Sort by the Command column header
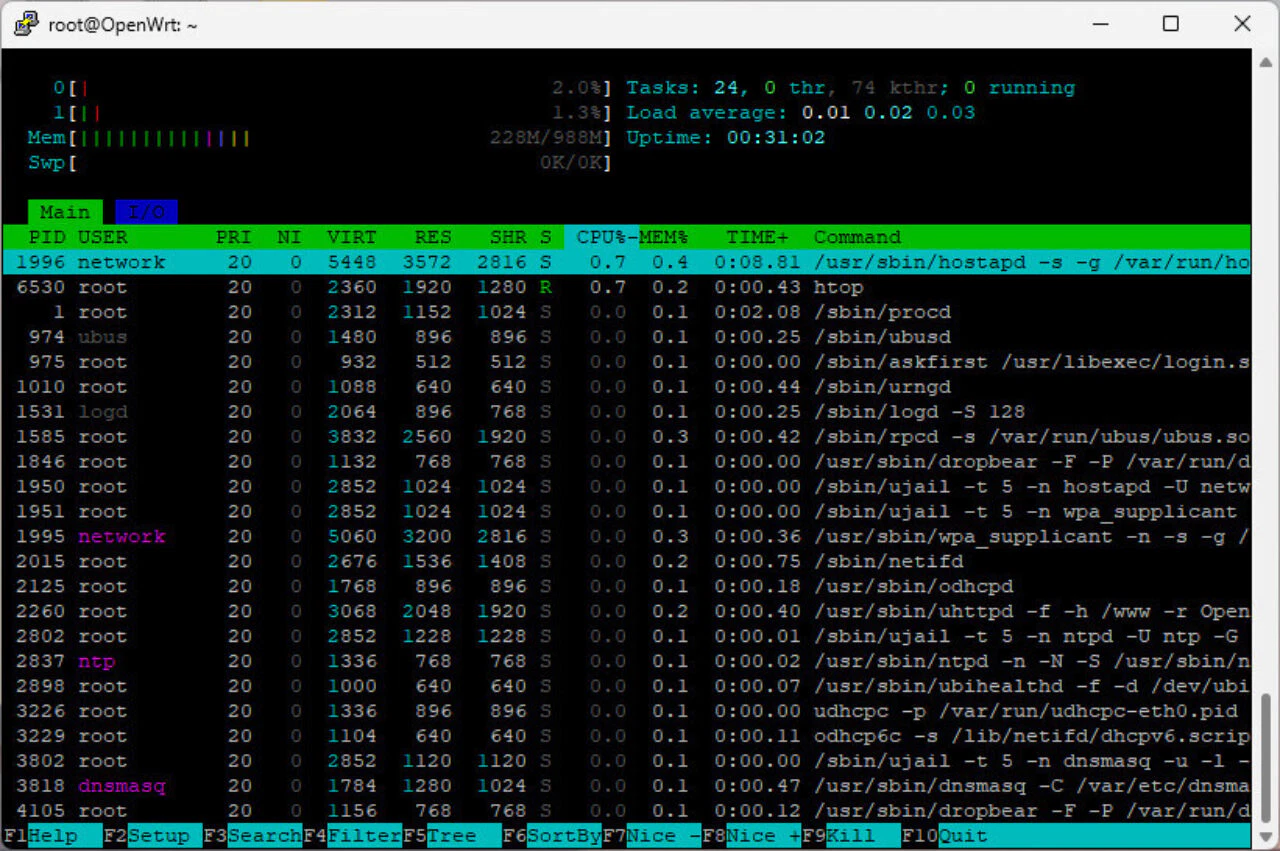The height and width of the screenshot is (851, 1280). tap(855, 237)
